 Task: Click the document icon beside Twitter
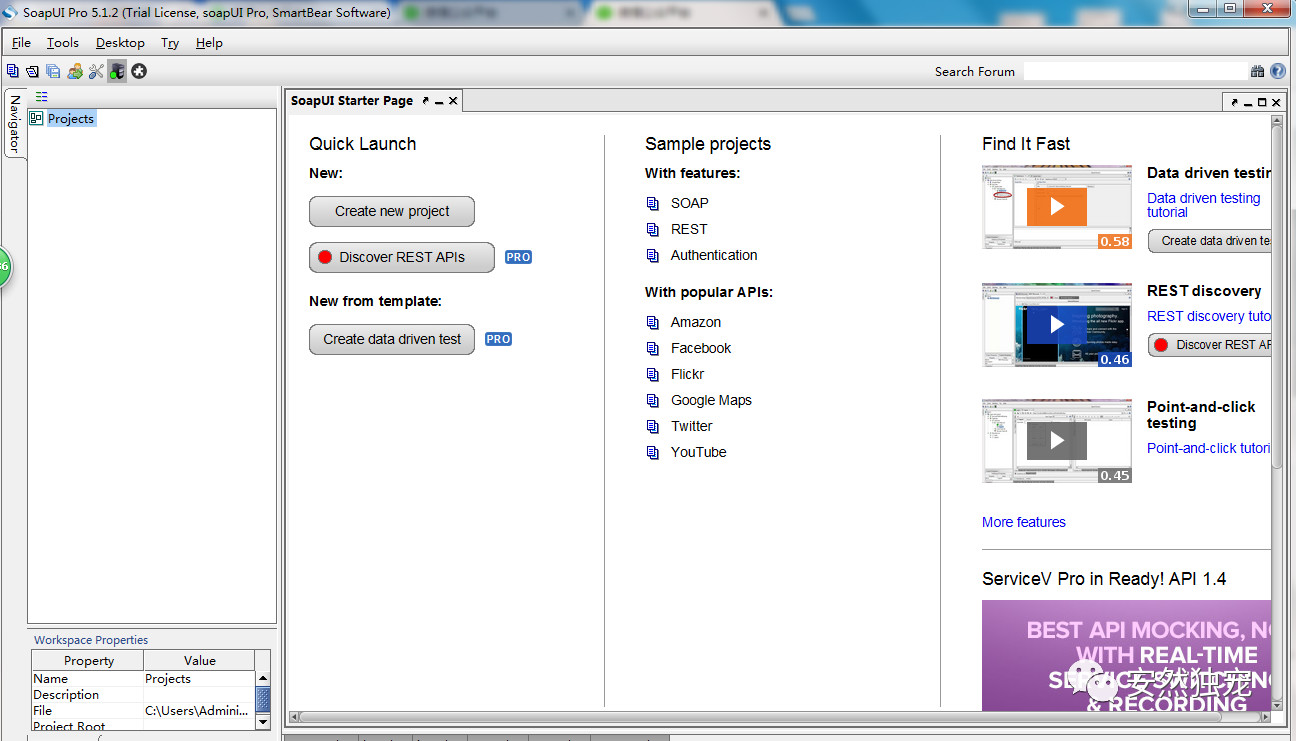click(653, 426)
